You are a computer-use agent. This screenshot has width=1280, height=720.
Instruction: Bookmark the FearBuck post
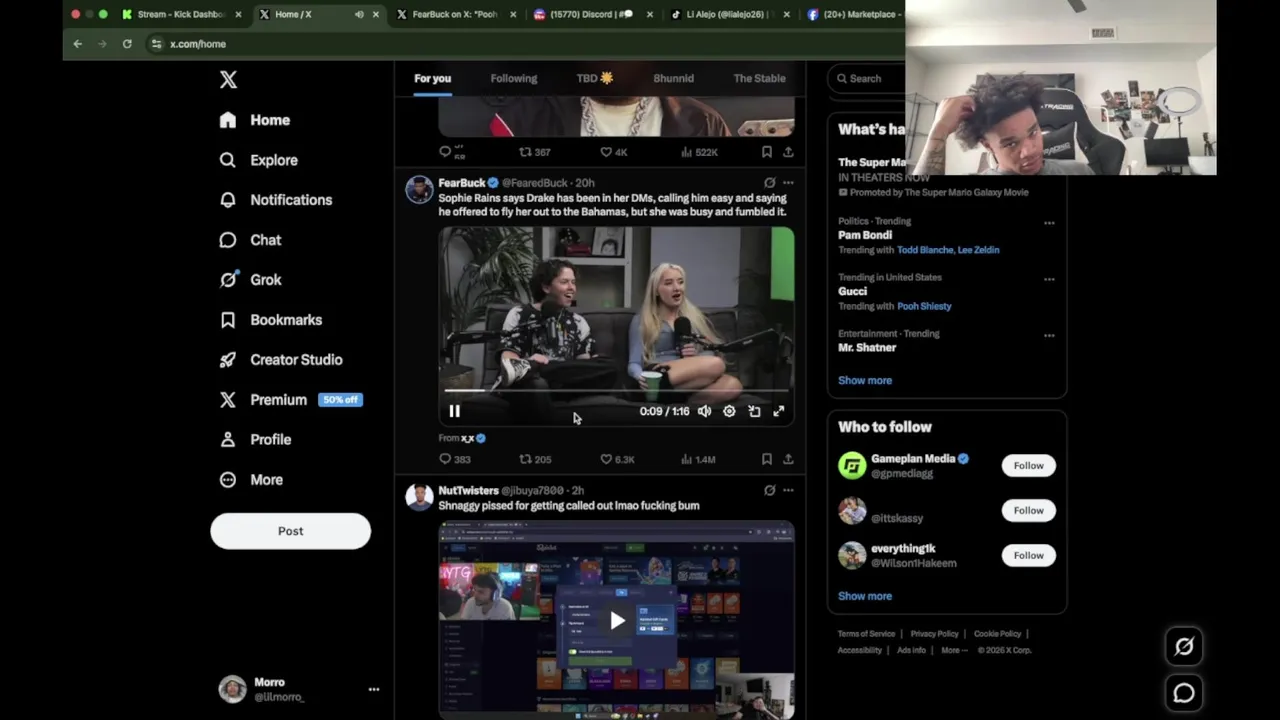pos(766,459)
